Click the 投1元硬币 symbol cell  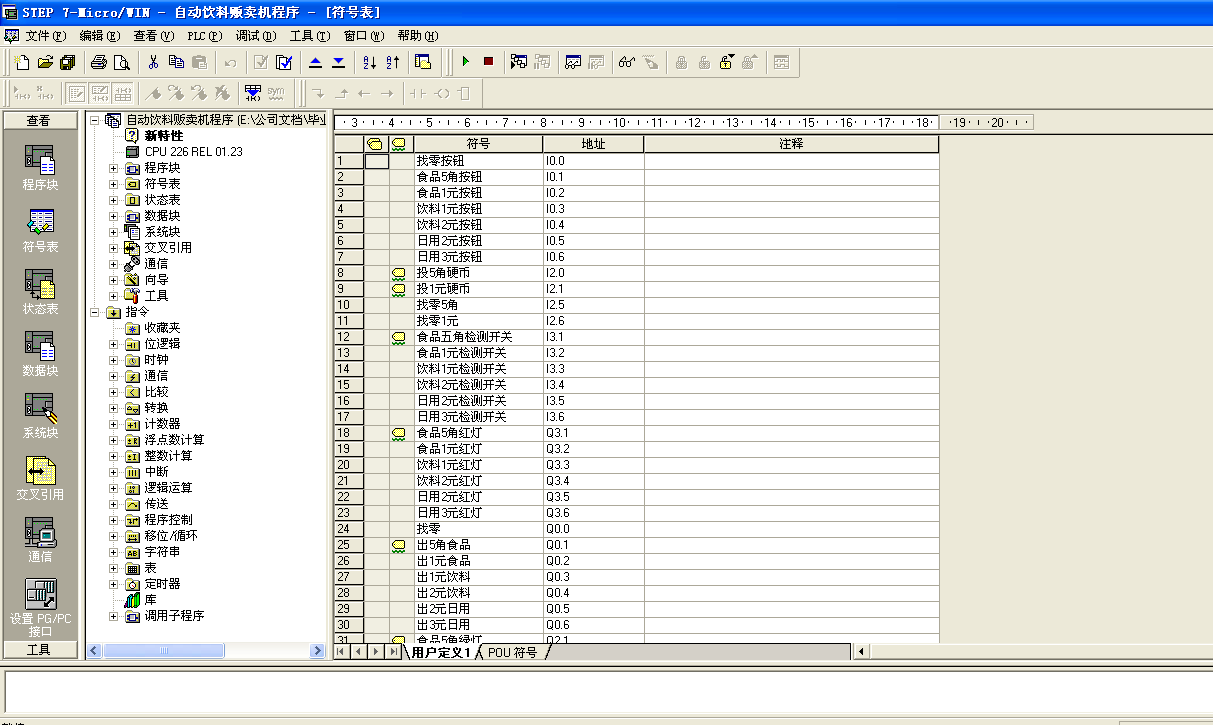478,288
